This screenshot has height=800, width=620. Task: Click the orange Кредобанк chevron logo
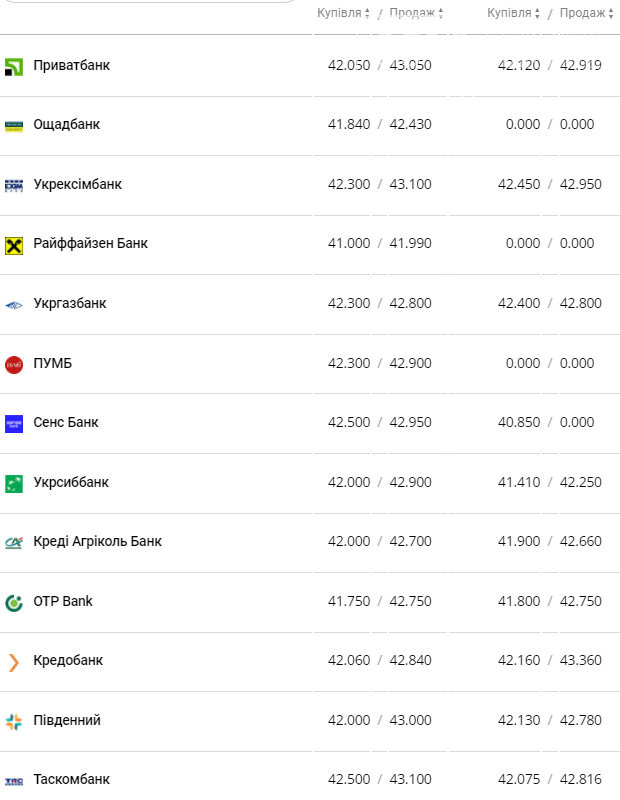[x=14, y=661]
